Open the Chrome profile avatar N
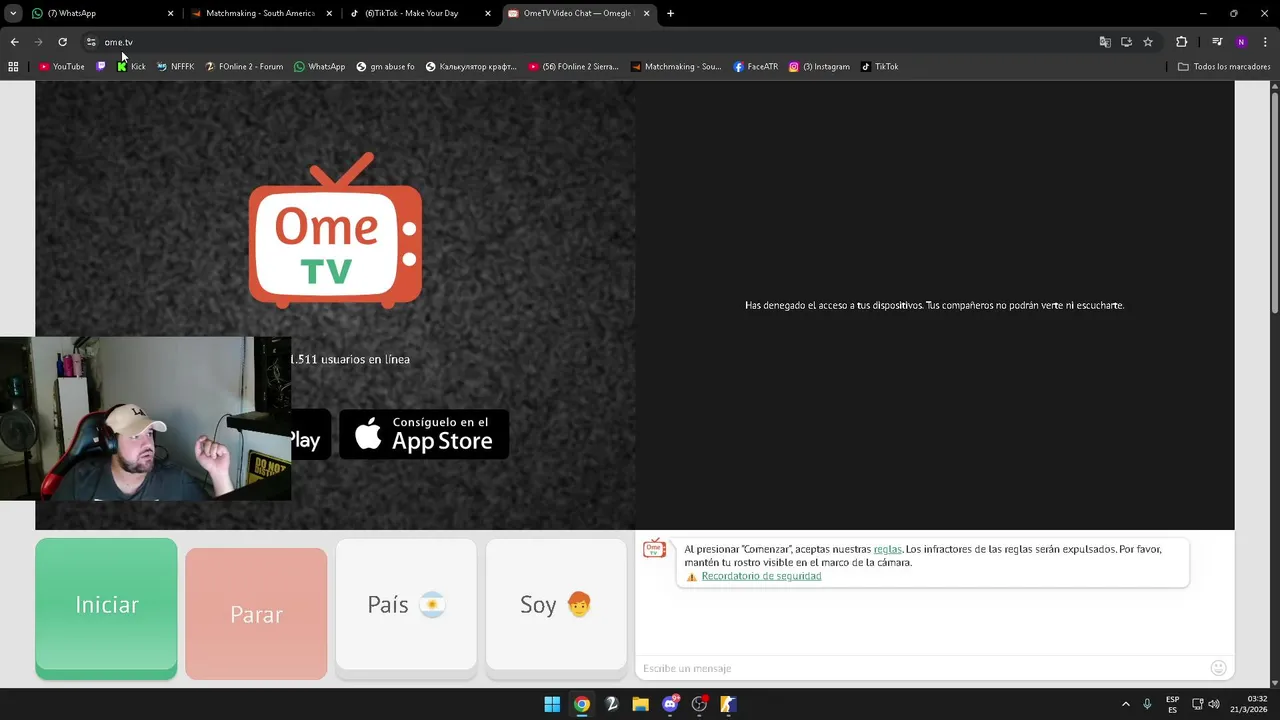This screenshot has height=720, width=1280. click(x=1241, y=42)
